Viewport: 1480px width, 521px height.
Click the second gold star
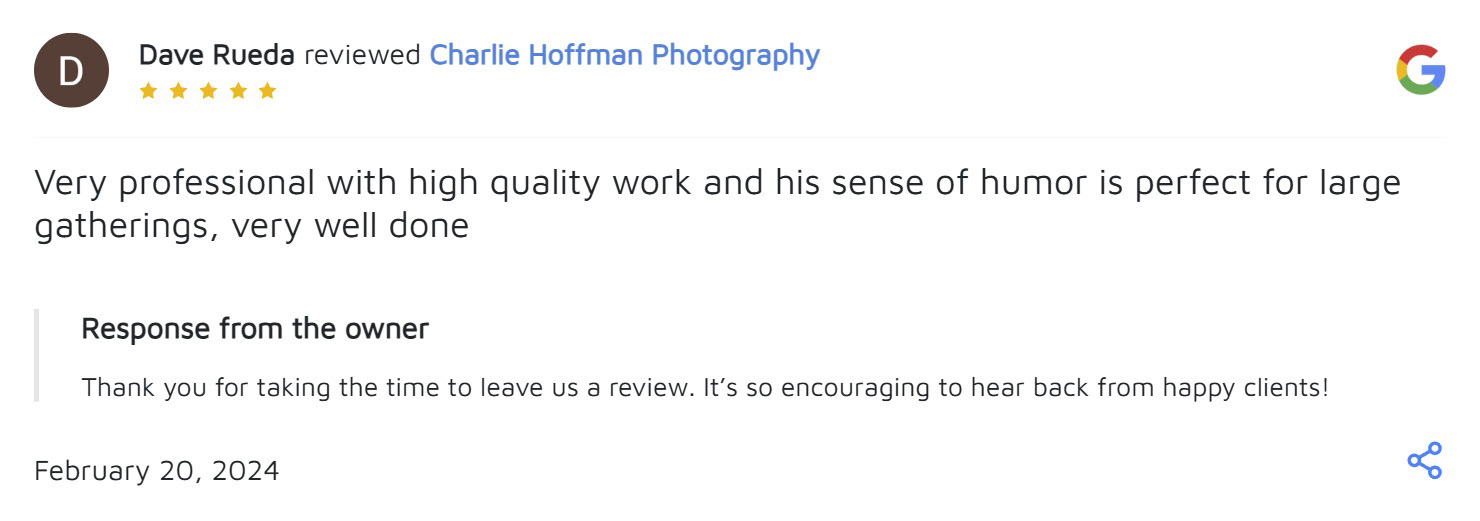pos(178,91)
